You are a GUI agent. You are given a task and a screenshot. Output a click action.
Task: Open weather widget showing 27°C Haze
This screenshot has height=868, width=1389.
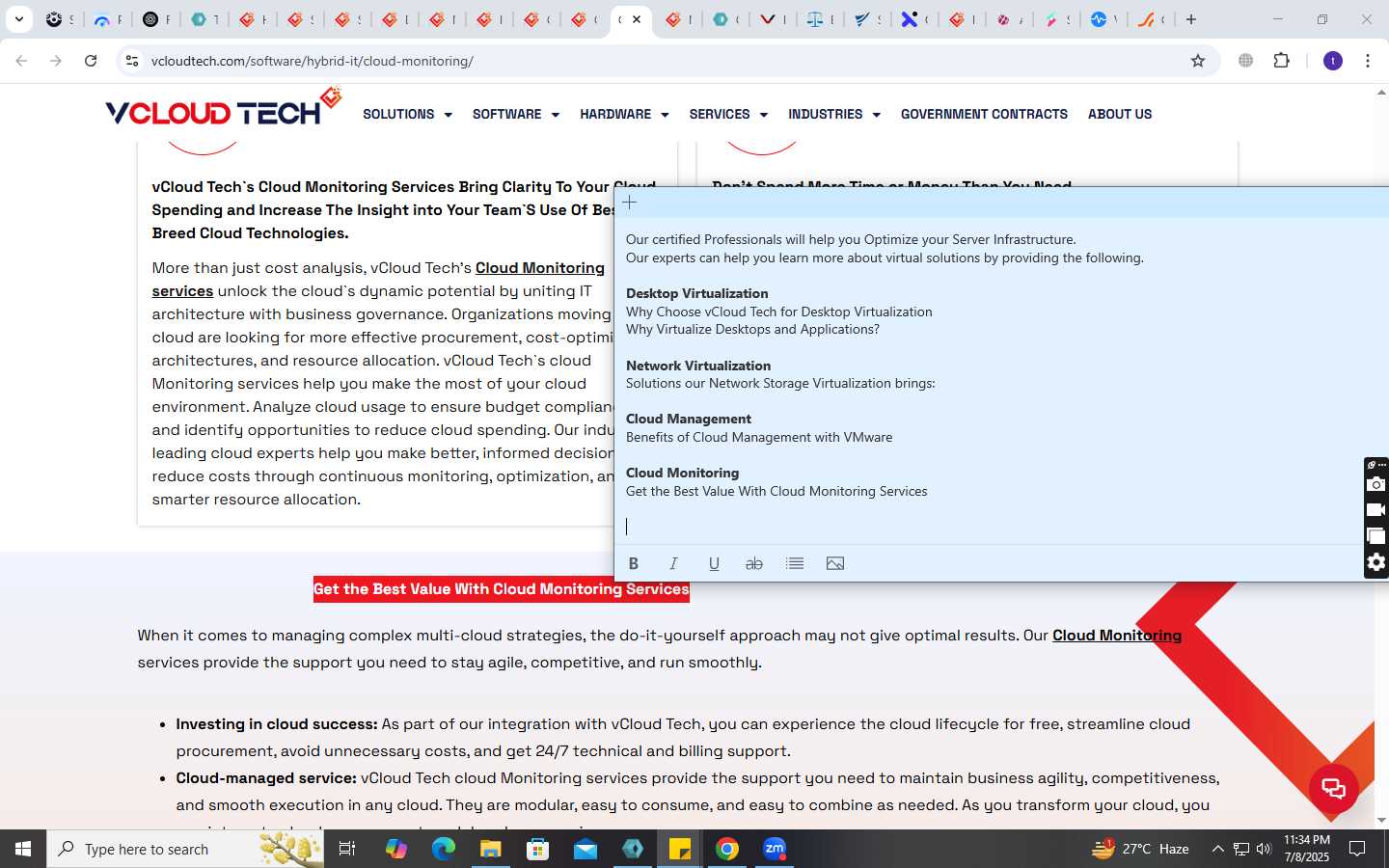tap(1140, 849)
